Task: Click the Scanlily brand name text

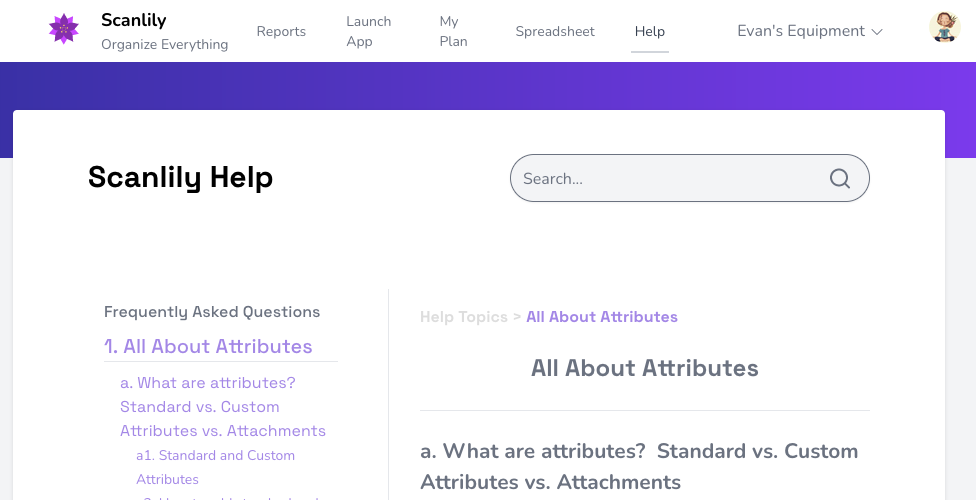Action: (133, 20)
